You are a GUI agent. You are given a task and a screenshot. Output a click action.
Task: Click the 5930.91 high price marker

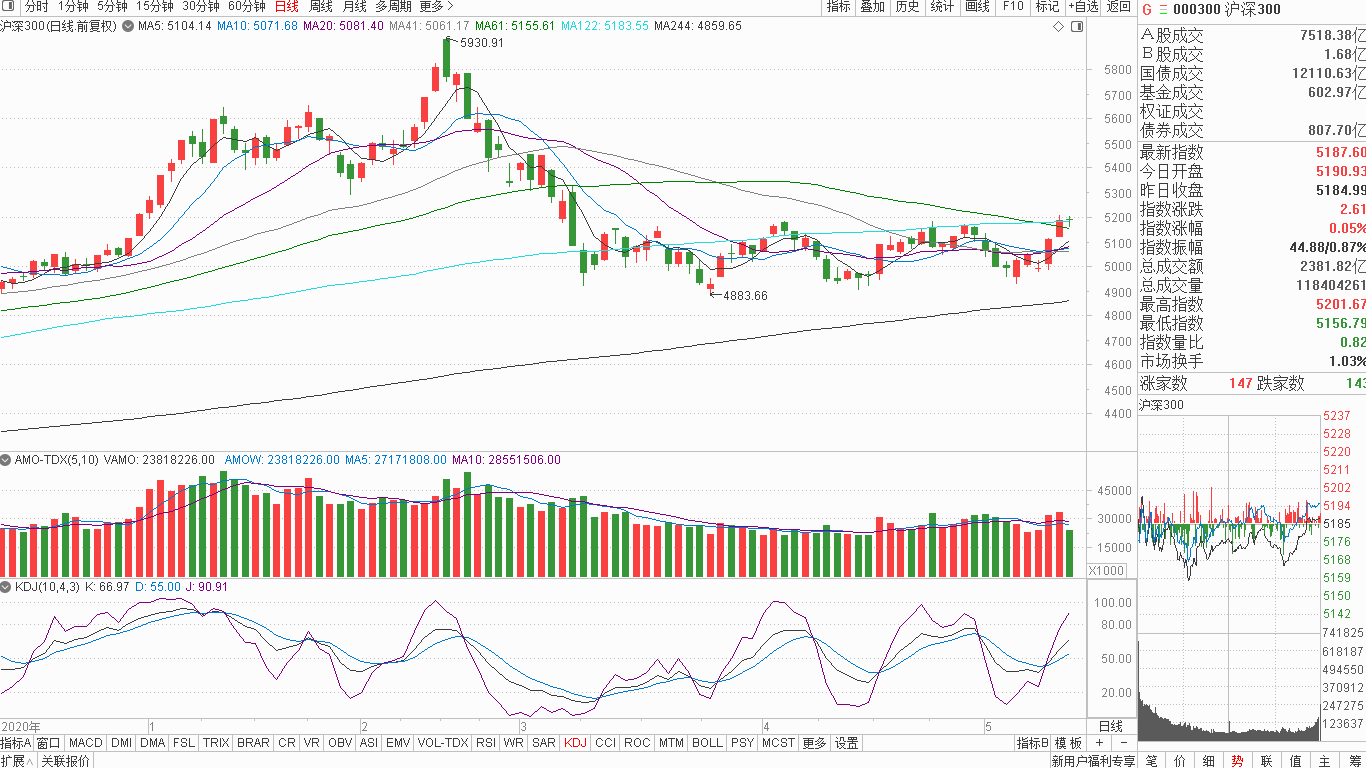click(x=481, y=43)
